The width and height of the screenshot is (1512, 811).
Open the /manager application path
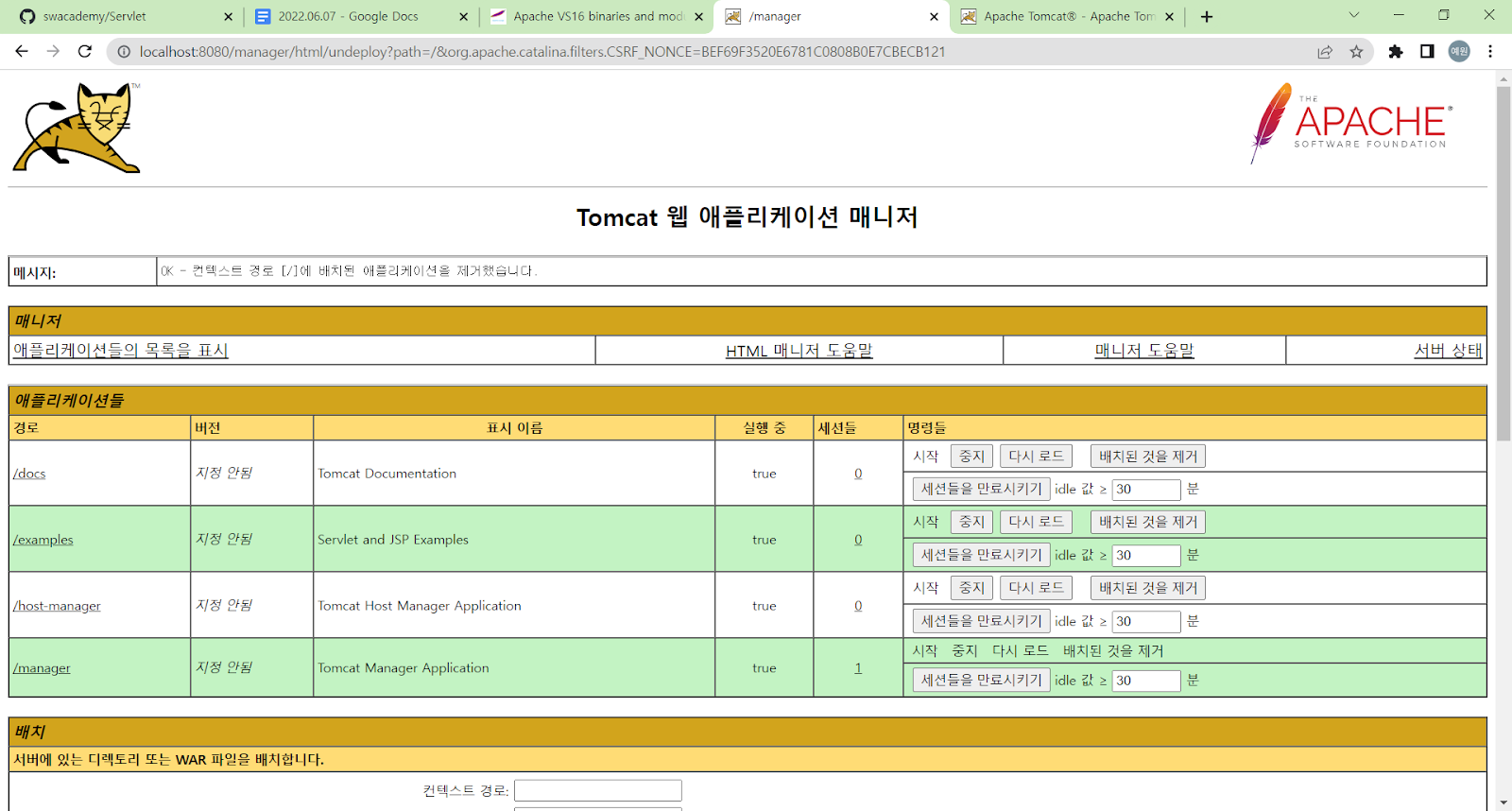[42, 668]
